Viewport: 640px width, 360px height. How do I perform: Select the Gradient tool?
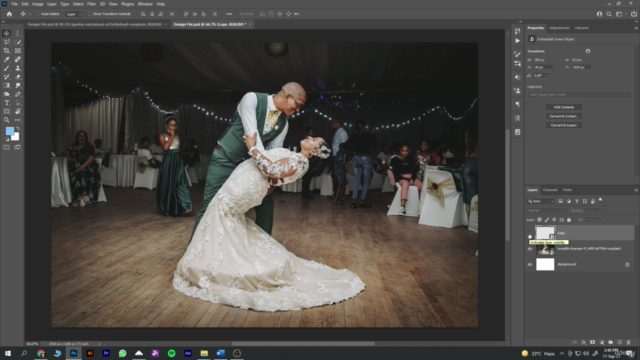[7, 85]
